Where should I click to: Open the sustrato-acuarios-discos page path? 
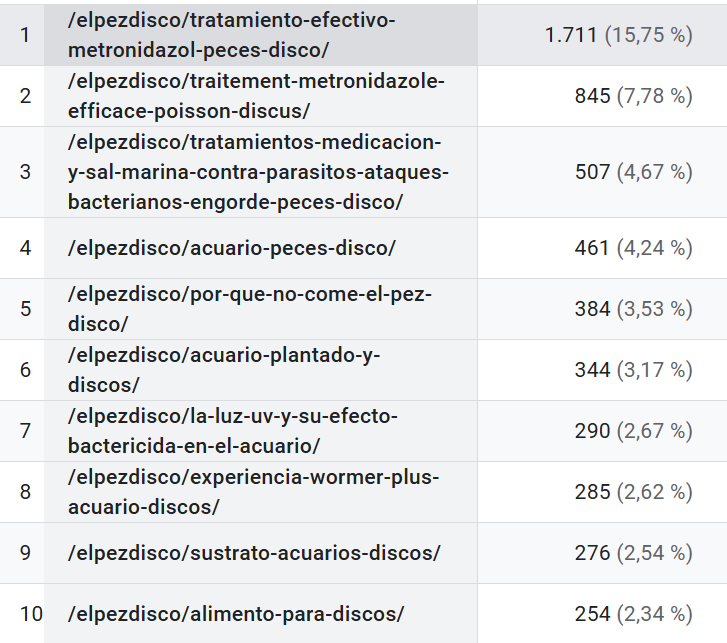pyautogui.click(x=254, y=552)
